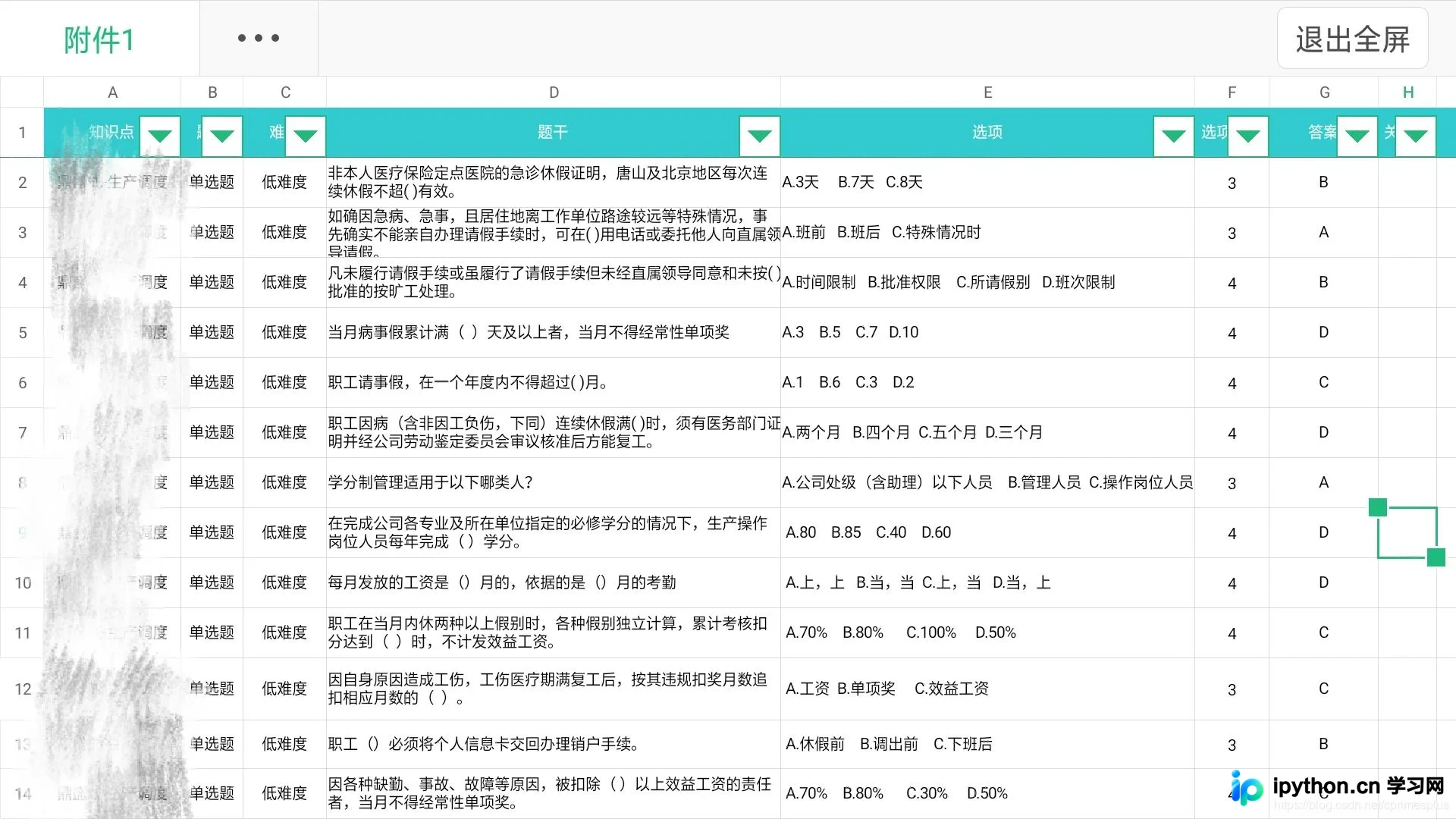The image size is (1456, 819).
Task: Click option count 3 in row 12
Action: pyautogui.click(x=1232, y=689)
